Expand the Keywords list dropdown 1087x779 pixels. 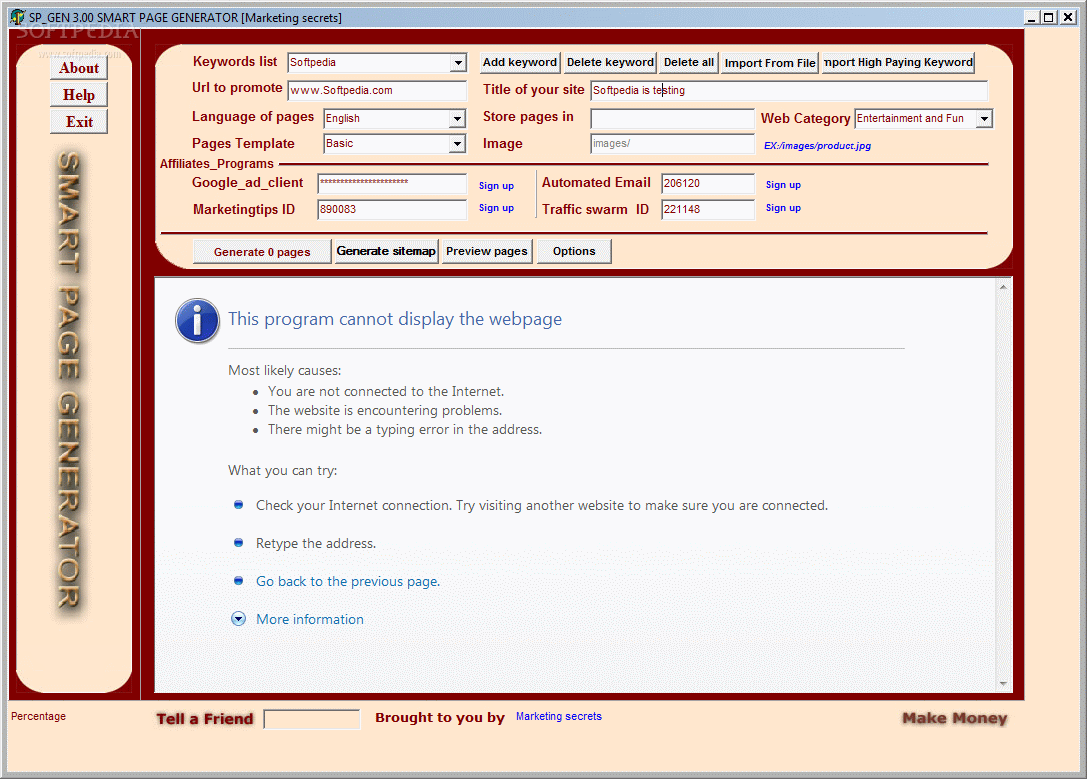click(x=458, y=63)
